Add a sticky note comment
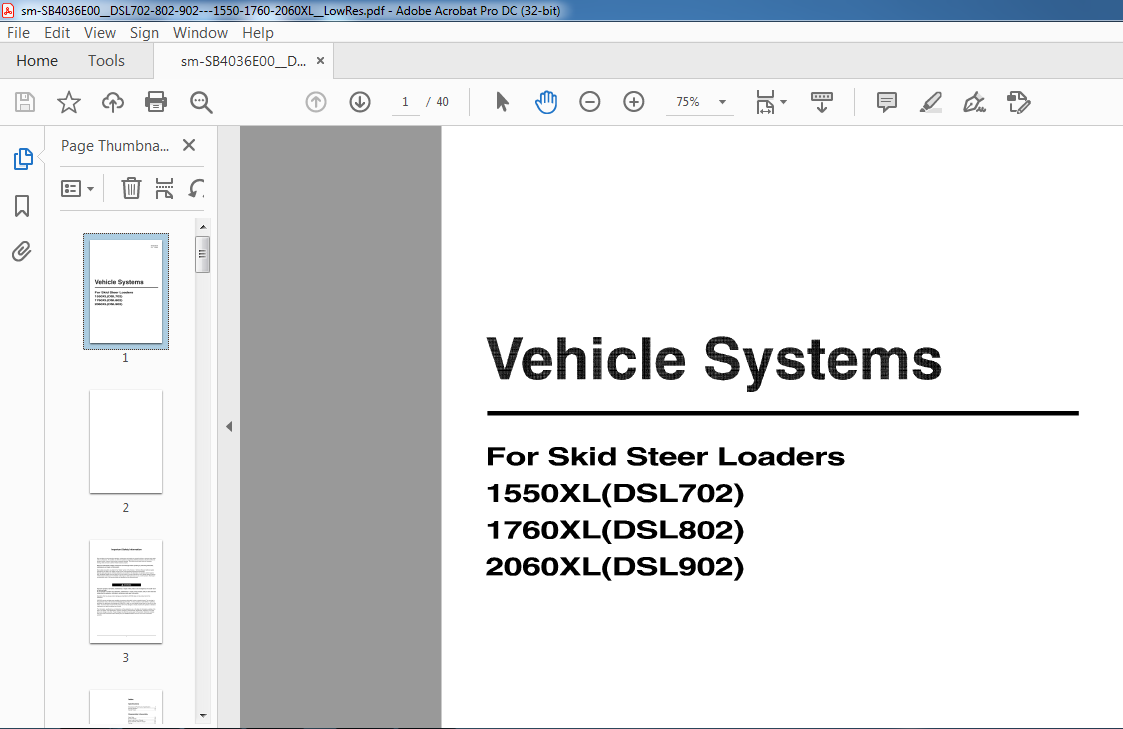This screenshot has height=729, width=1123. [x=887, y=102]
